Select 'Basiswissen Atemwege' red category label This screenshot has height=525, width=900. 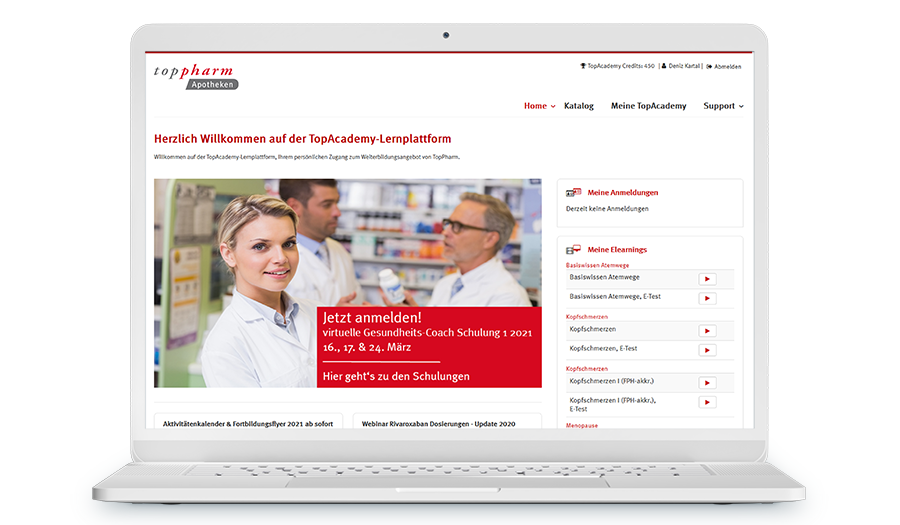(x=598, y=265)
